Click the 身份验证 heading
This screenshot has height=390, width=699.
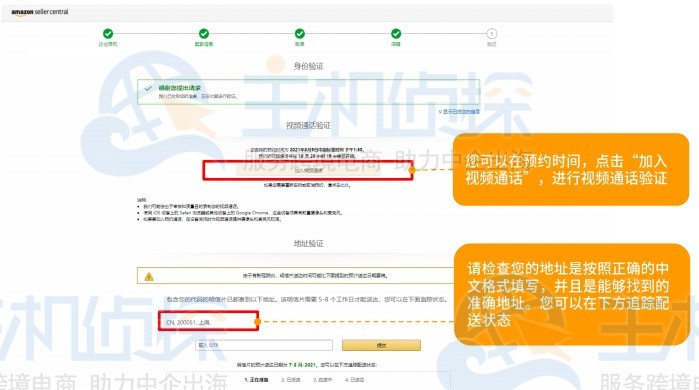(308, 66)
